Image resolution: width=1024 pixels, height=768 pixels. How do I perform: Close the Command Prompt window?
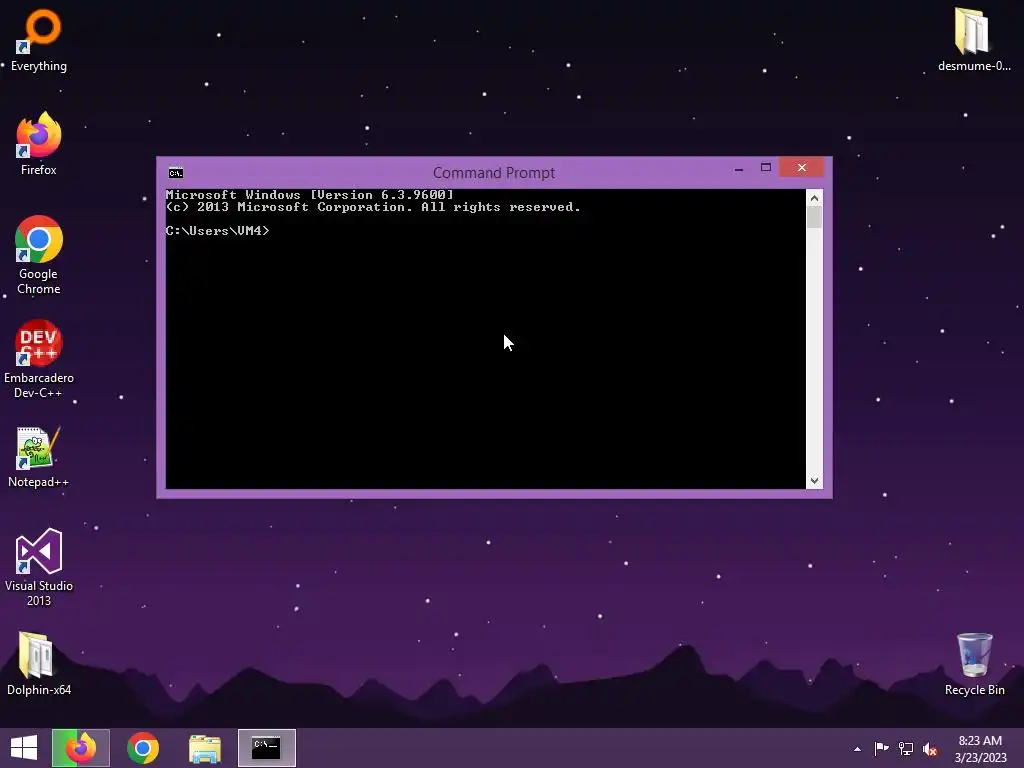[x=802, y=168]
